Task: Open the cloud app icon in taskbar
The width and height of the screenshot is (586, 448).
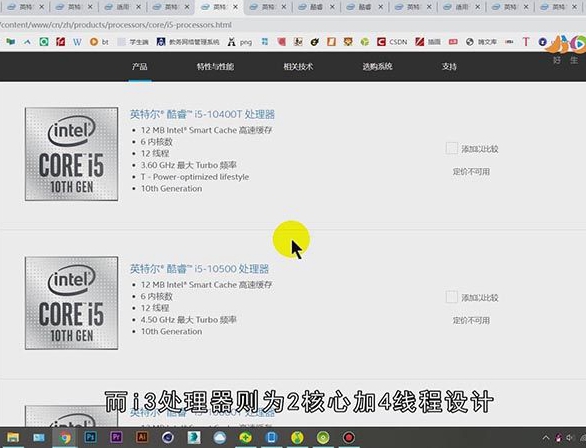Action: click(x=220, y=437)
